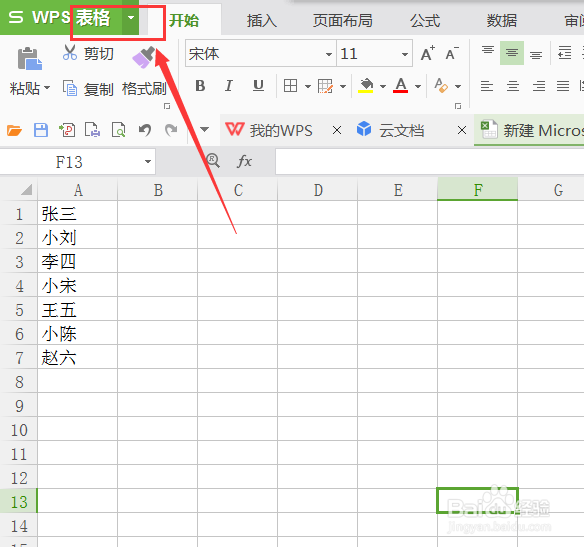584x547 pixels.
Task: Select all cells corner button
Action: click(26, 190)
